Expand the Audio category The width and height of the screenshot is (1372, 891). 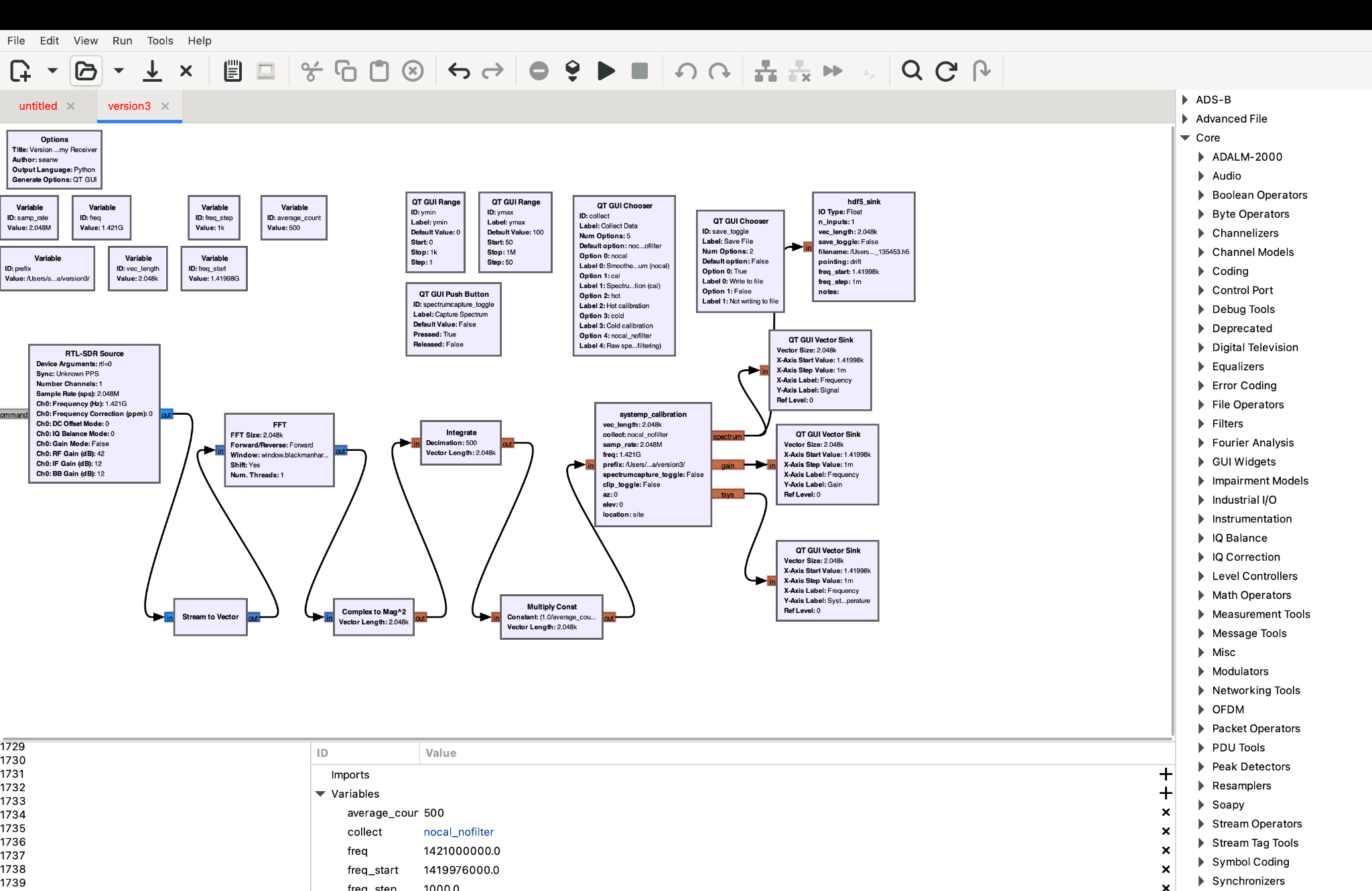pos(1201,176)
